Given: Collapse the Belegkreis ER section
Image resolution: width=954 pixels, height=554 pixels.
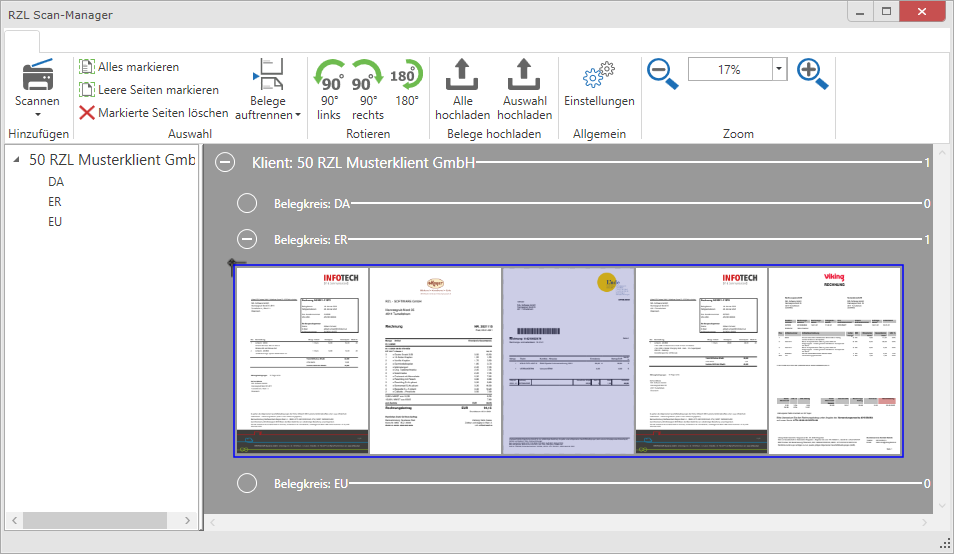Looking at the screenshot, I should click(x=247, y=239).
